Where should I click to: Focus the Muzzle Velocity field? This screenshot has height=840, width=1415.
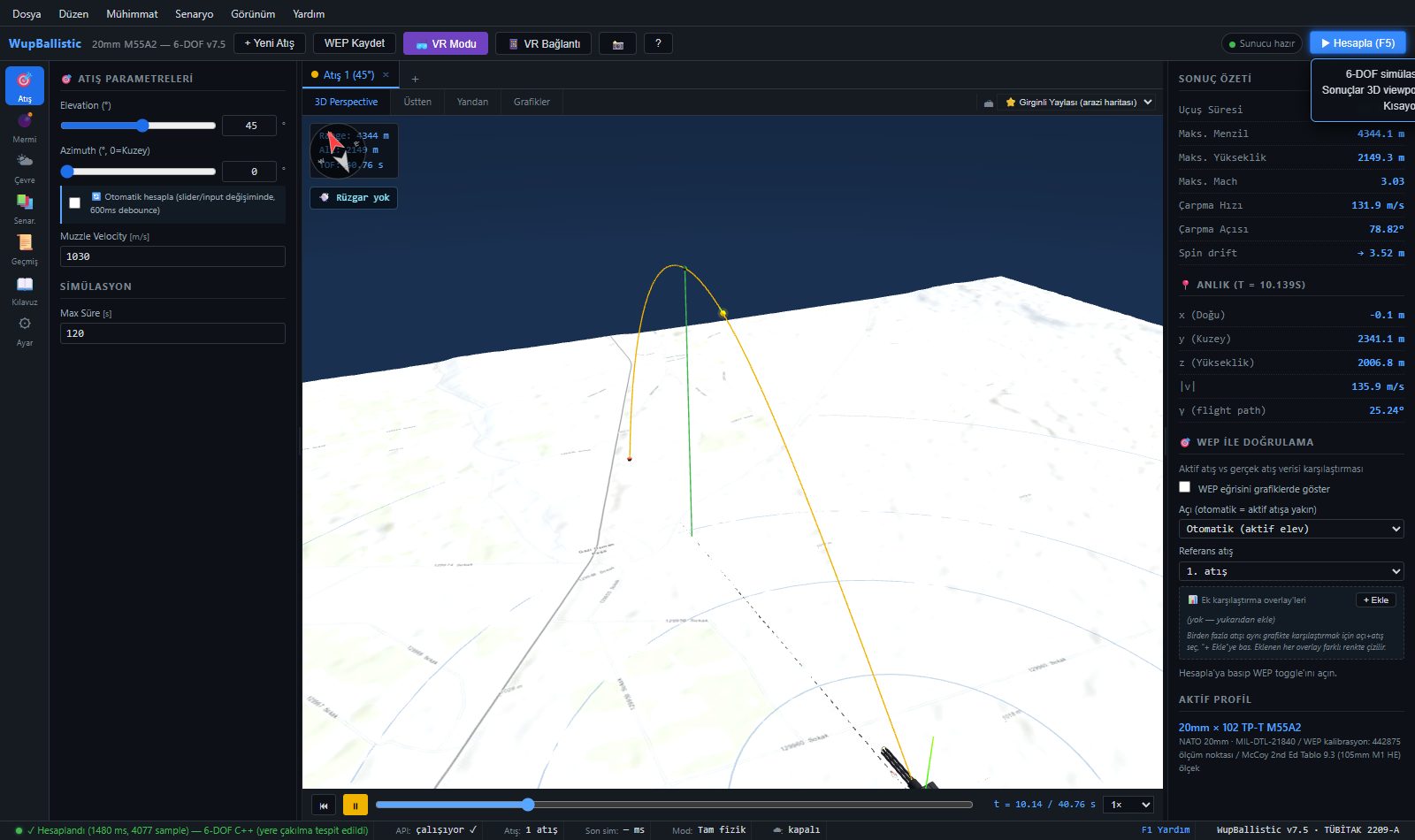click(172, 256)
